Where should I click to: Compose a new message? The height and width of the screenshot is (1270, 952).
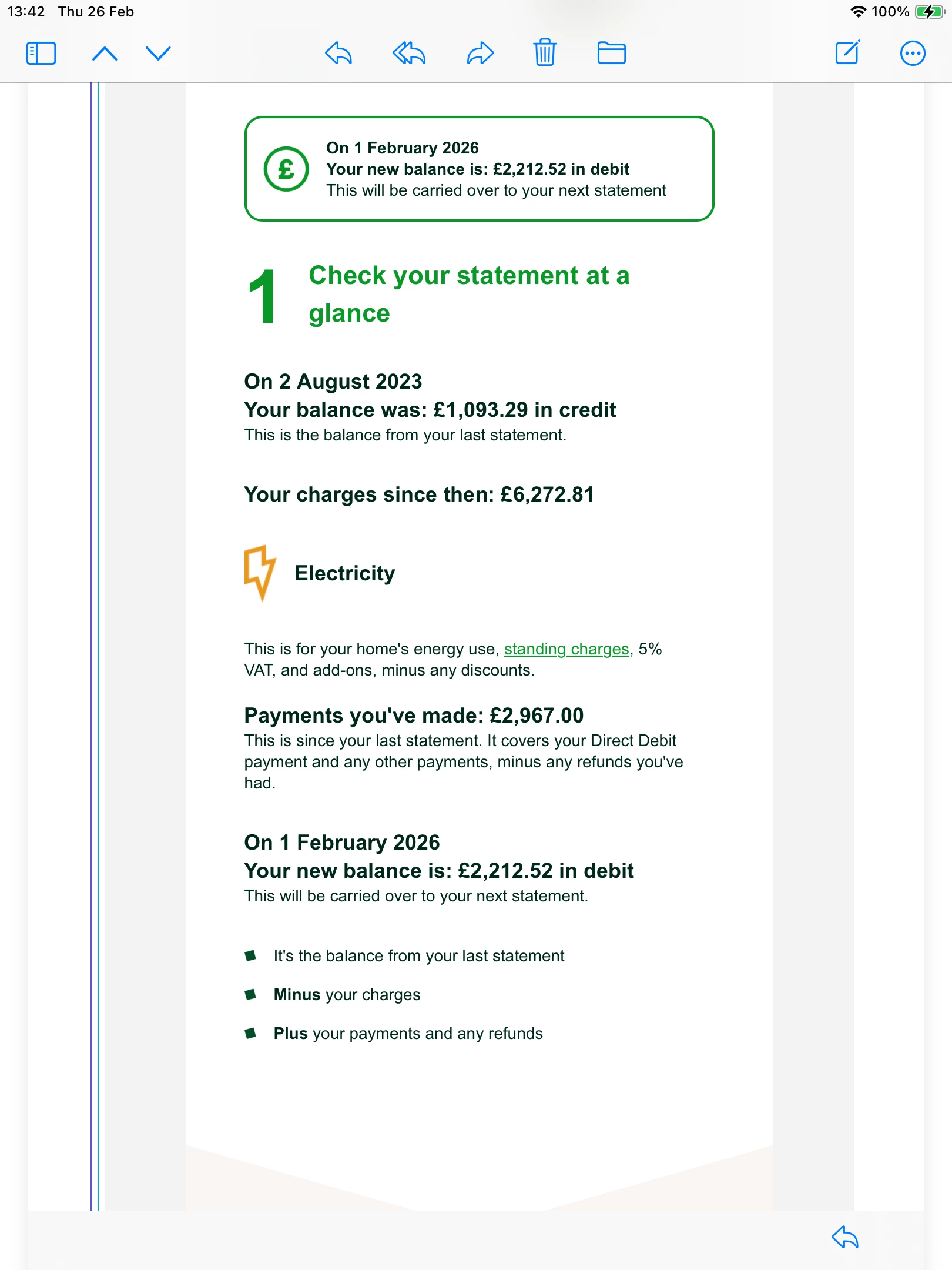(x=847, y=53)
